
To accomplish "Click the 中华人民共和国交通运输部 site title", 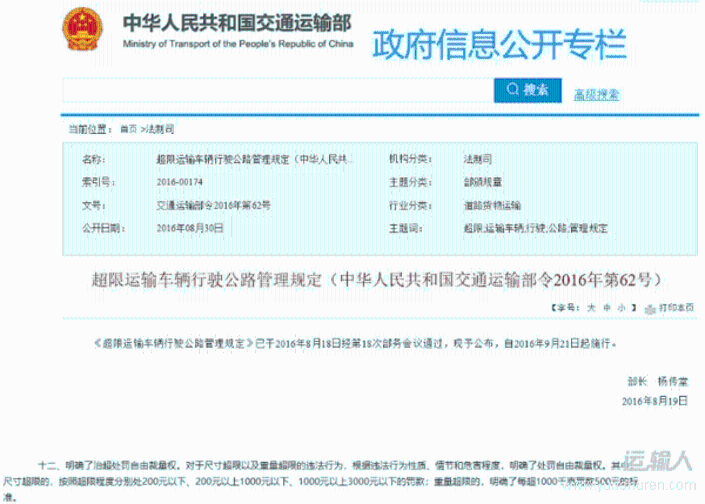I will click(237, 23).
